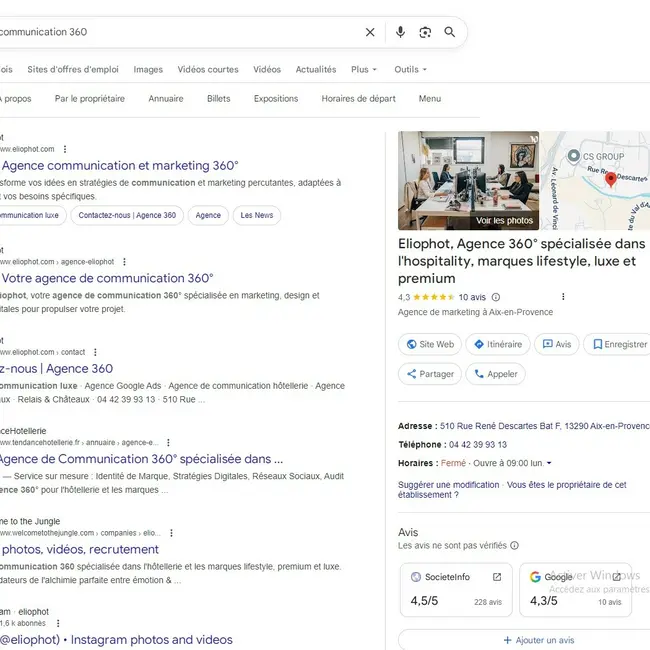Image resolution: width=650 pixels, height=650 pixels.
Task: Start voice search with the microphone icon
Action: point(400,32)
